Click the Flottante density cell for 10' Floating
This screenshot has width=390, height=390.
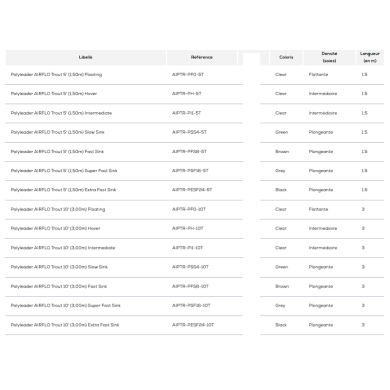tap(318, 209)
